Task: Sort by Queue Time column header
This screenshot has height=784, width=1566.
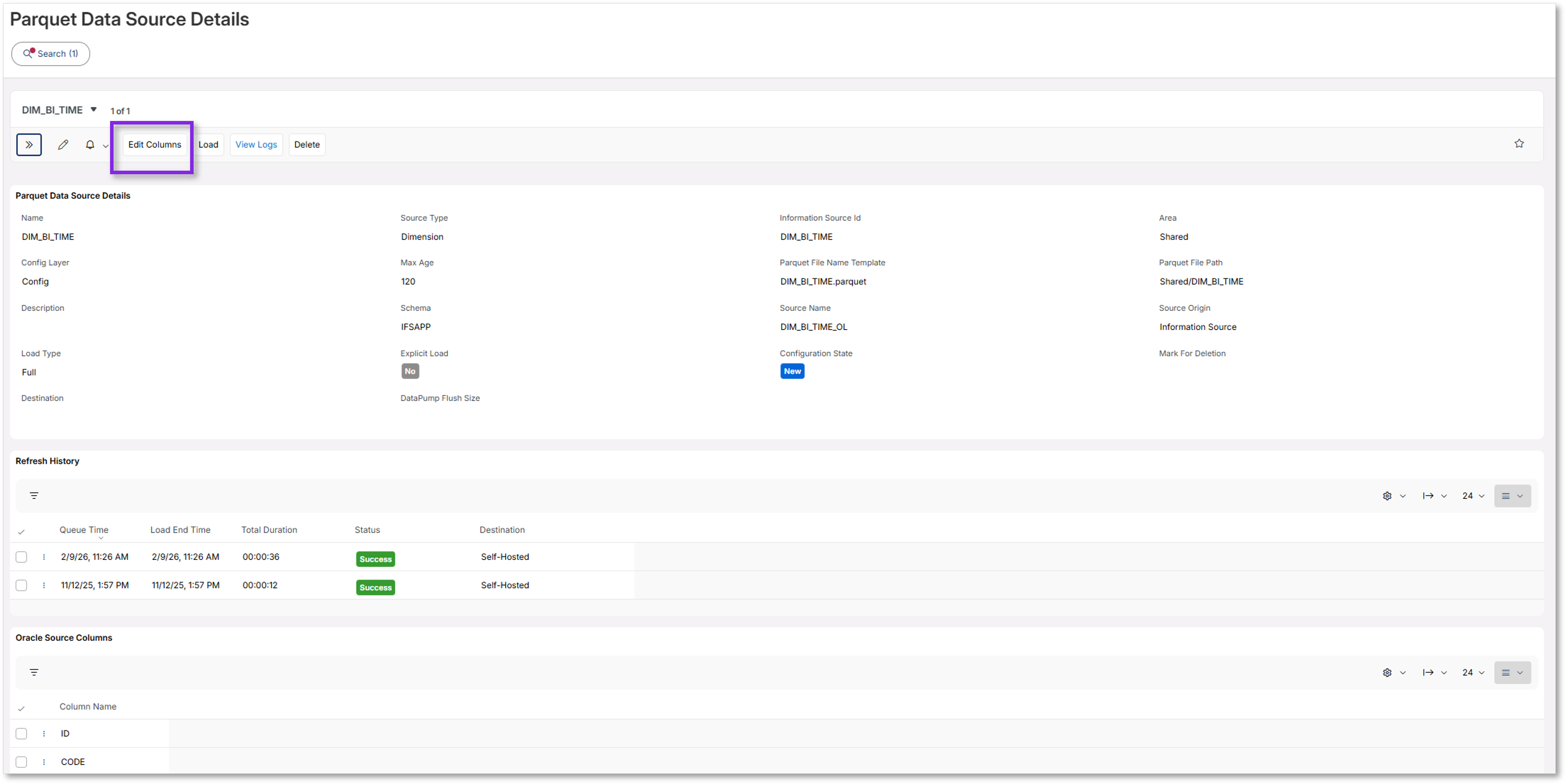Action: click(84, 530)
